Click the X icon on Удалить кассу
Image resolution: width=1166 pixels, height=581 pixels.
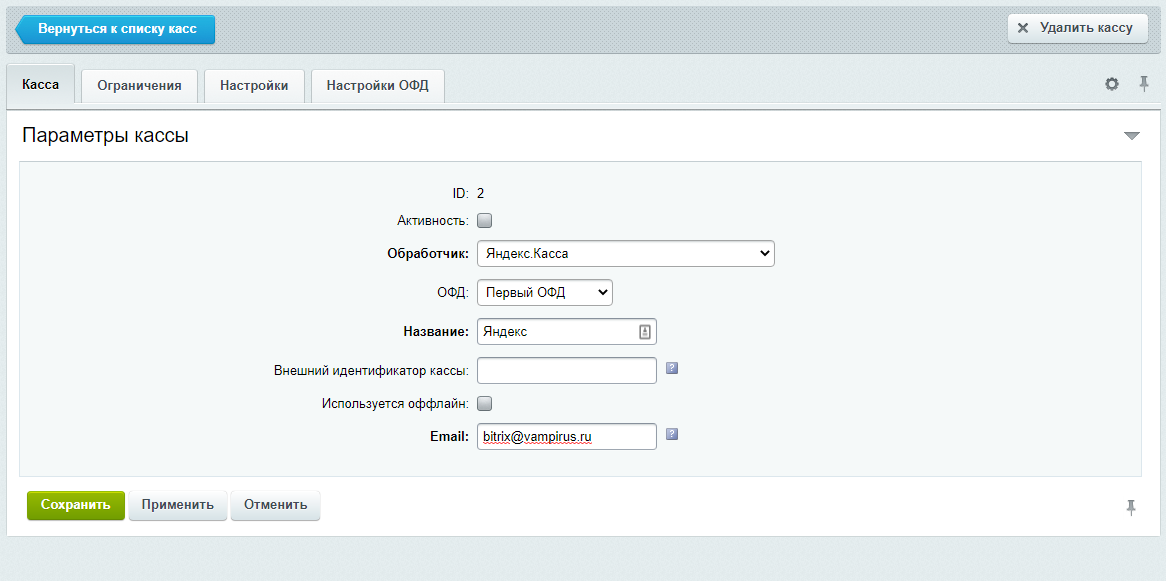[1023, 28]
